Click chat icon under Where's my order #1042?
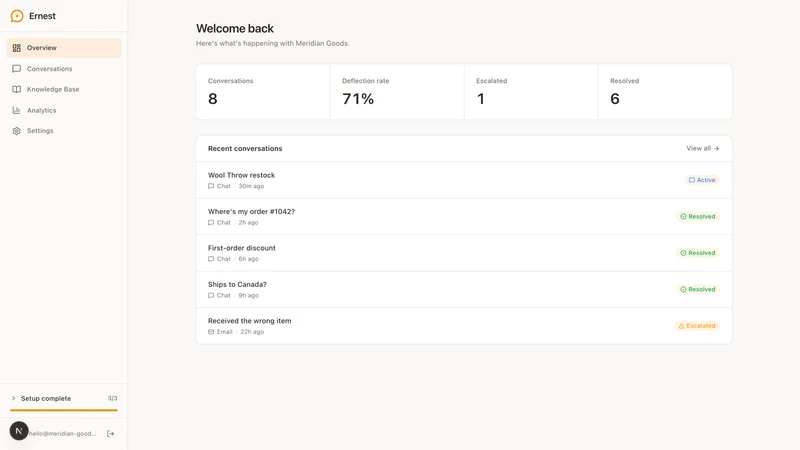Viewport: 800px width, 450px height. coord(211,222)
